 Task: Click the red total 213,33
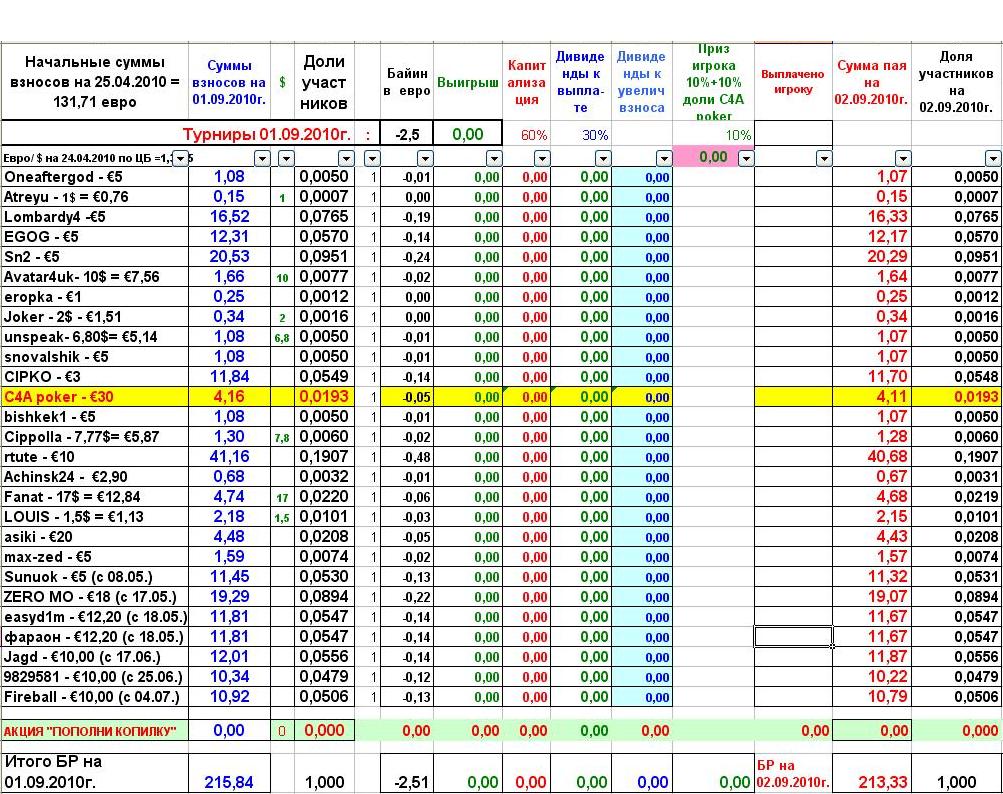point(883,782)
